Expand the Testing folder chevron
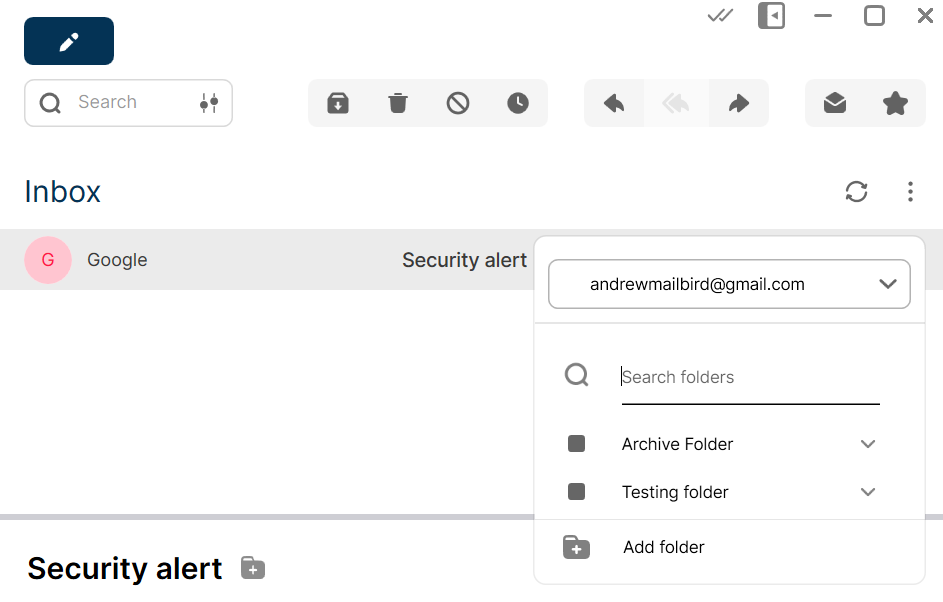Screen dimensions: 943x602 point(868,492)
